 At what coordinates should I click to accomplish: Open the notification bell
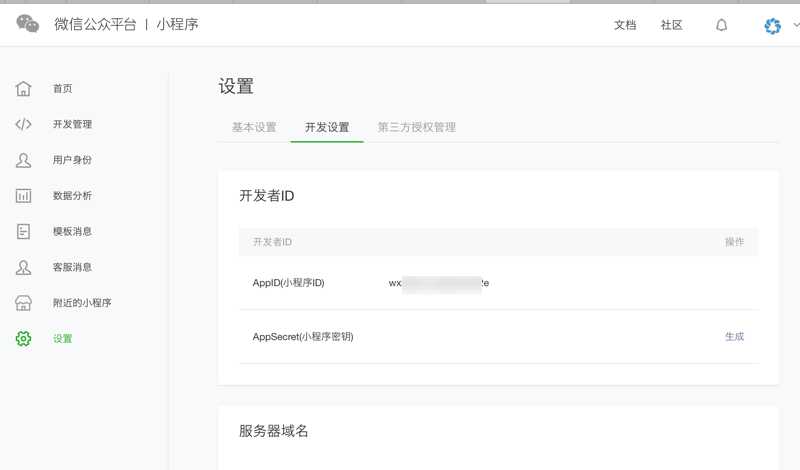(722, 25)
